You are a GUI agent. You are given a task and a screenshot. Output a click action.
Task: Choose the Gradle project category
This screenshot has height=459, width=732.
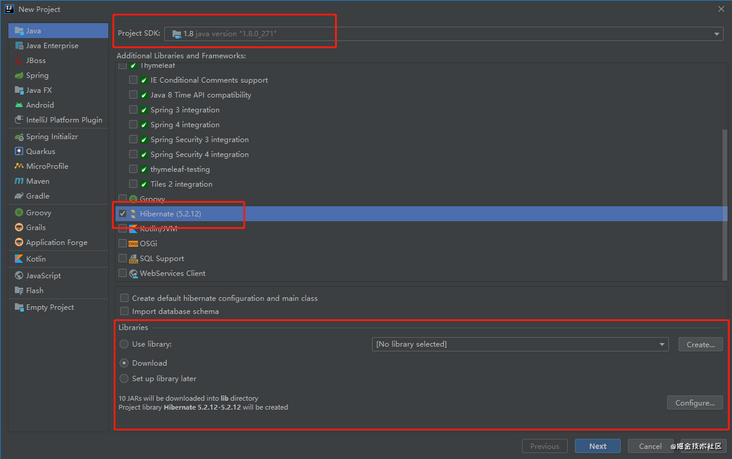click(x=58, y=196)
